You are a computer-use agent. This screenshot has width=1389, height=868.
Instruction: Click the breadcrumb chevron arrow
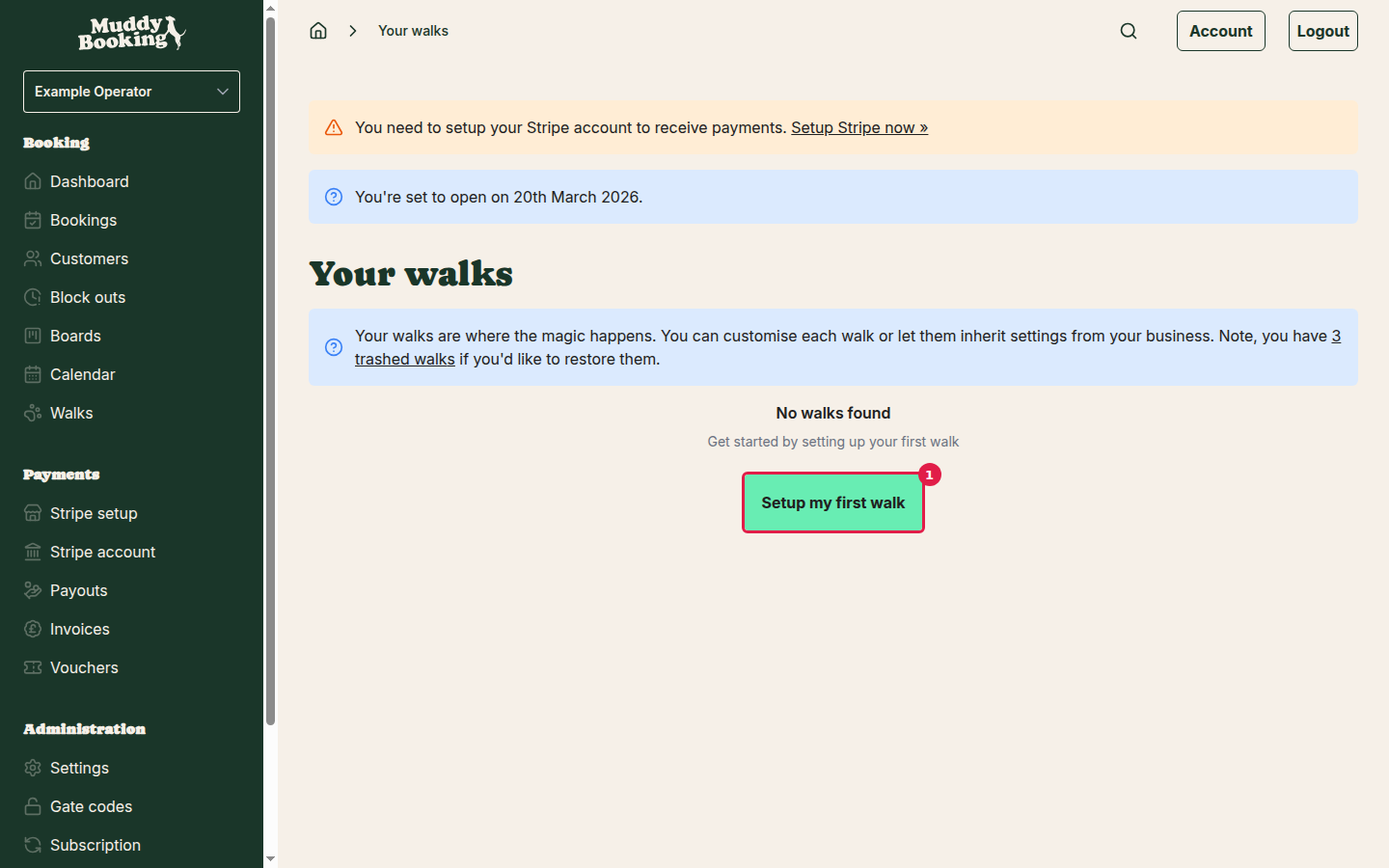(353, 30)
